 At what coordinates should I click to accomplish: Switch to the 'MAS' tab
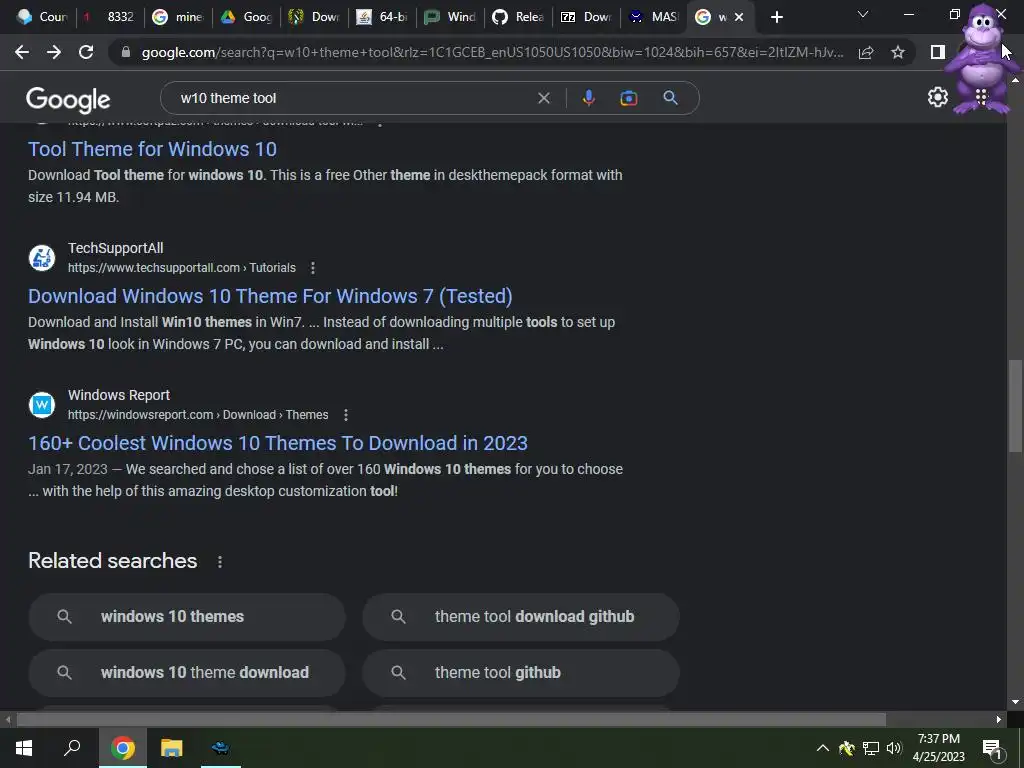(x=655, y=17)
